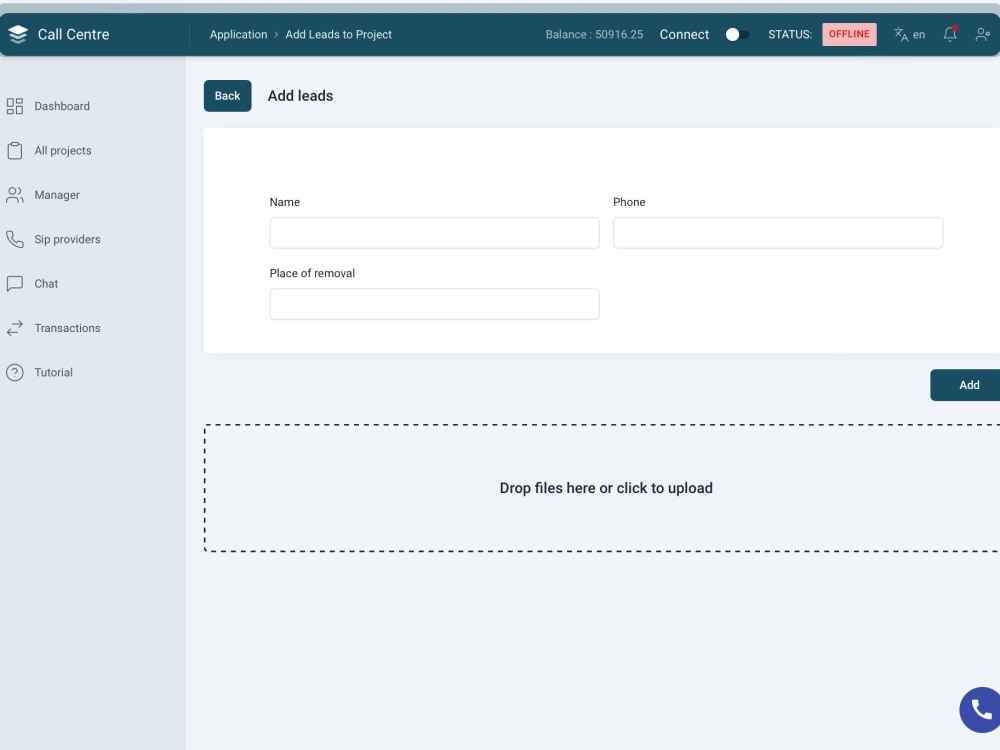Open Dashboard in the sidebar
The width and height of the screenshot is (1000, 750).
coord(62,106)
